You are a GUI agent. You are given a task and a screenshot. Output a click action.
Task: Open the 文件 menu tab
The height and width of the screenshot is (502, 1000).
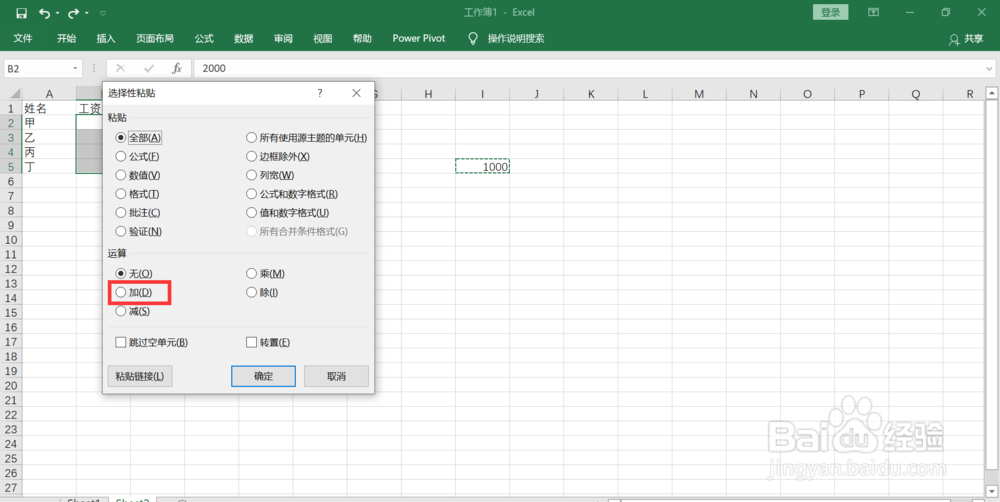point(23,38)
